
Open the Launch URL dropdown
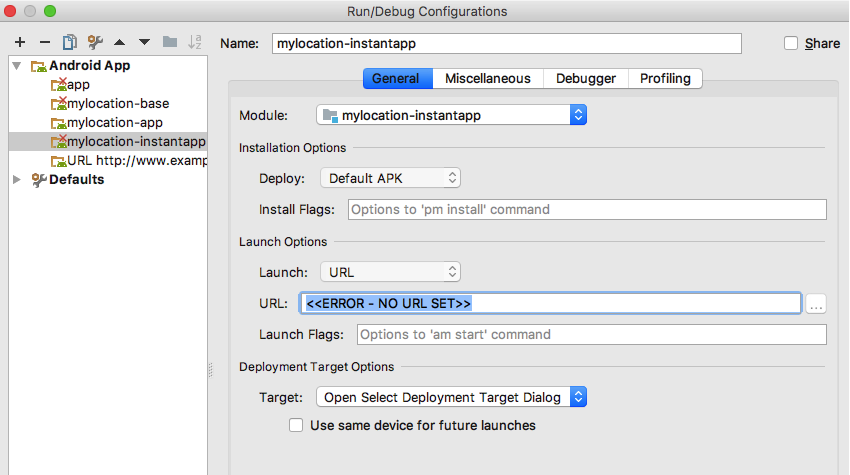coord(390,272)
